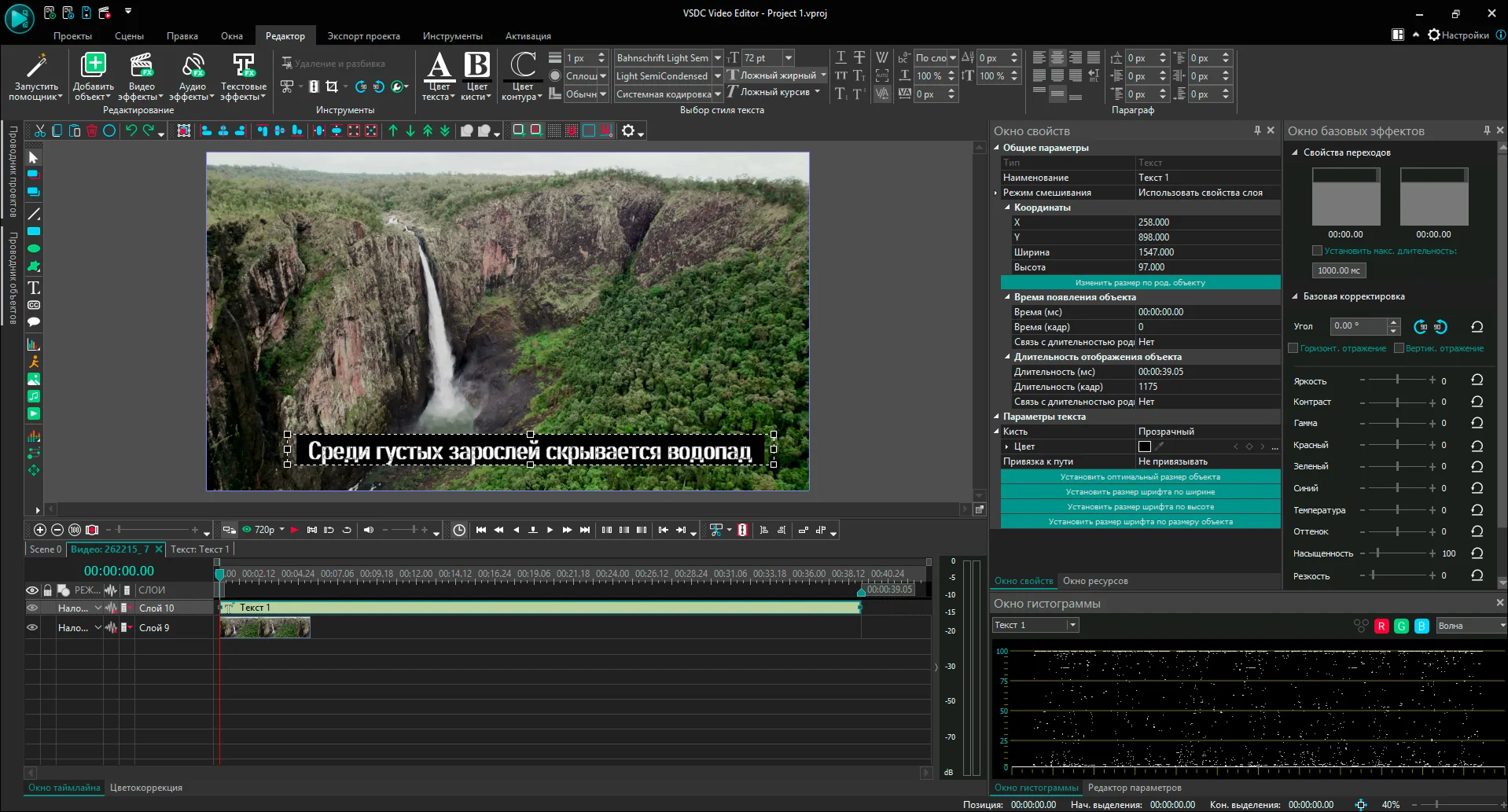Click the gear settings icon in editor toolbar

pos(628,130)
